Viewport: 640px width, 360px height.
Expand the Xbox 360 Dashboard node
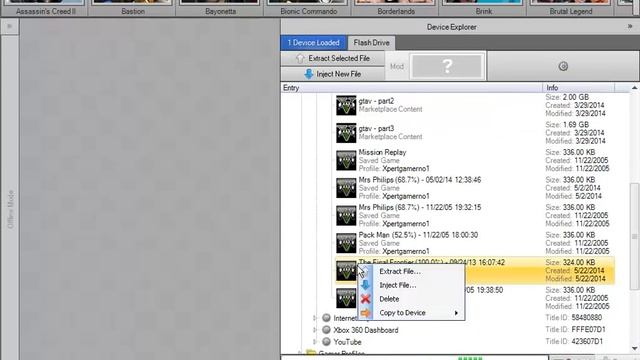[315, 330]
